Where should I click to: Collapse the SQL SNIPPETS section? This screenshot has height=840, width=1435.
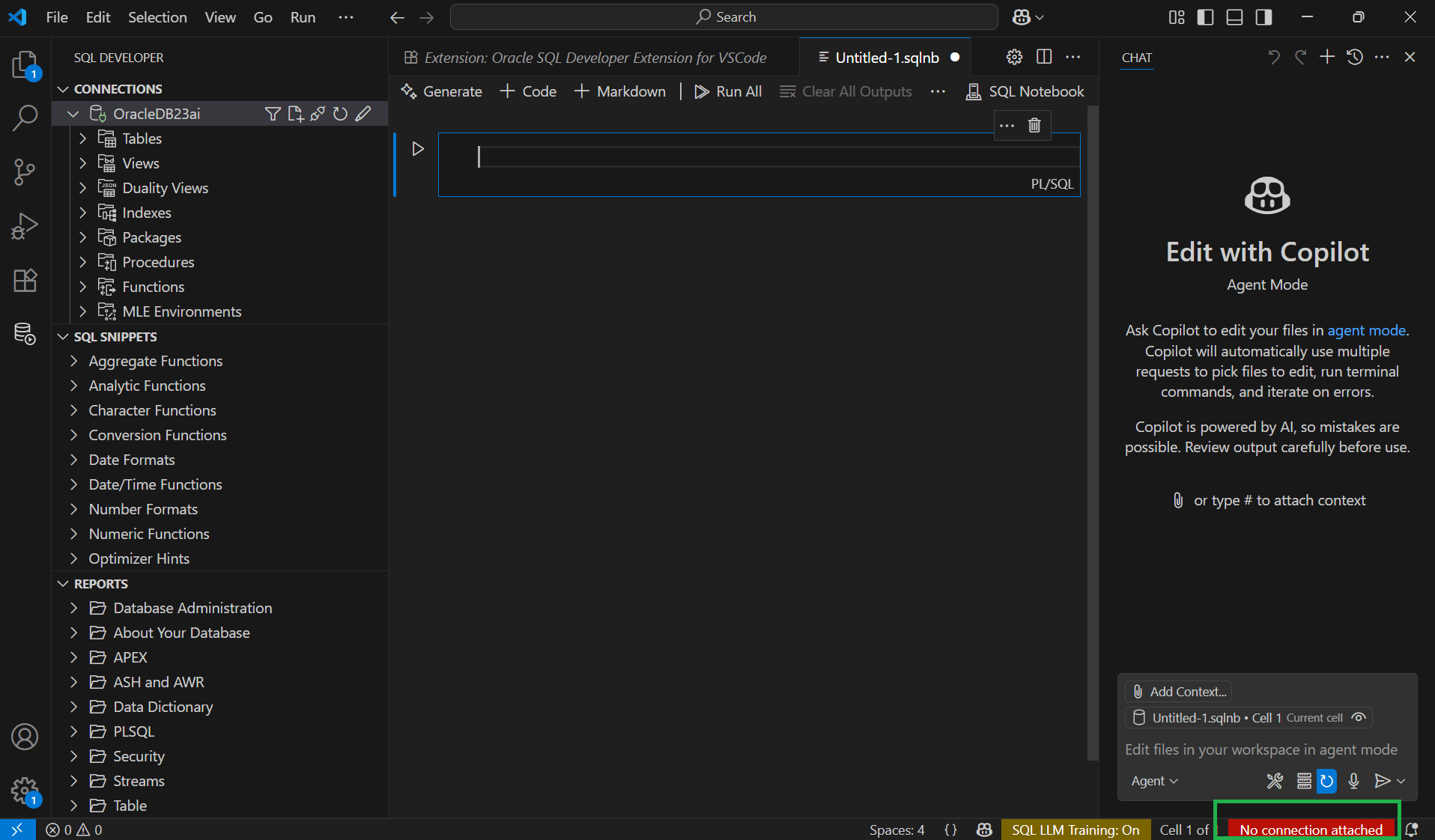pos(63,337)
